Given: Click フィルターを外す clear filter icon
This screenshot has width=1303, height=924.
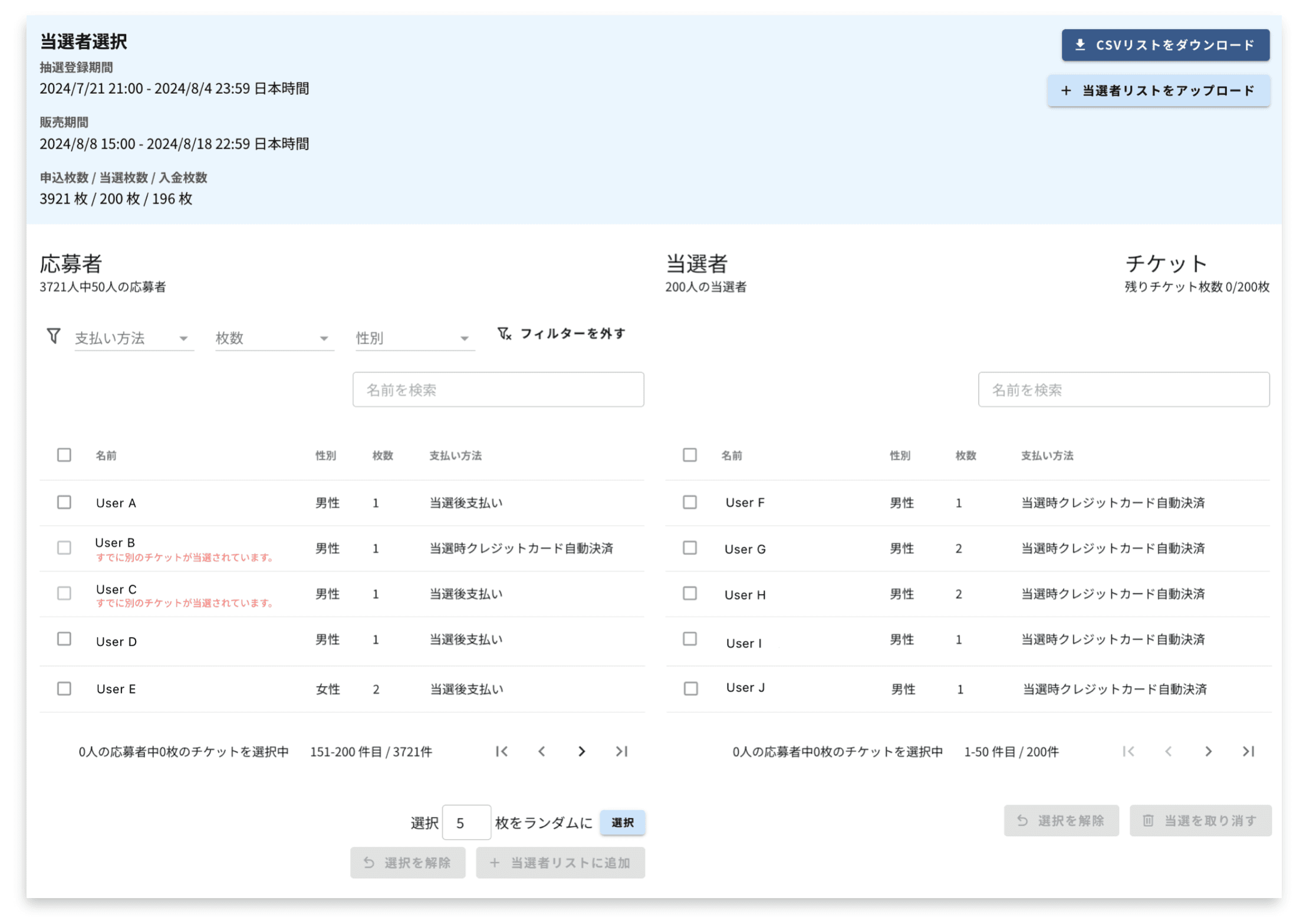Looking at the screenshot, I should [504, 334].
